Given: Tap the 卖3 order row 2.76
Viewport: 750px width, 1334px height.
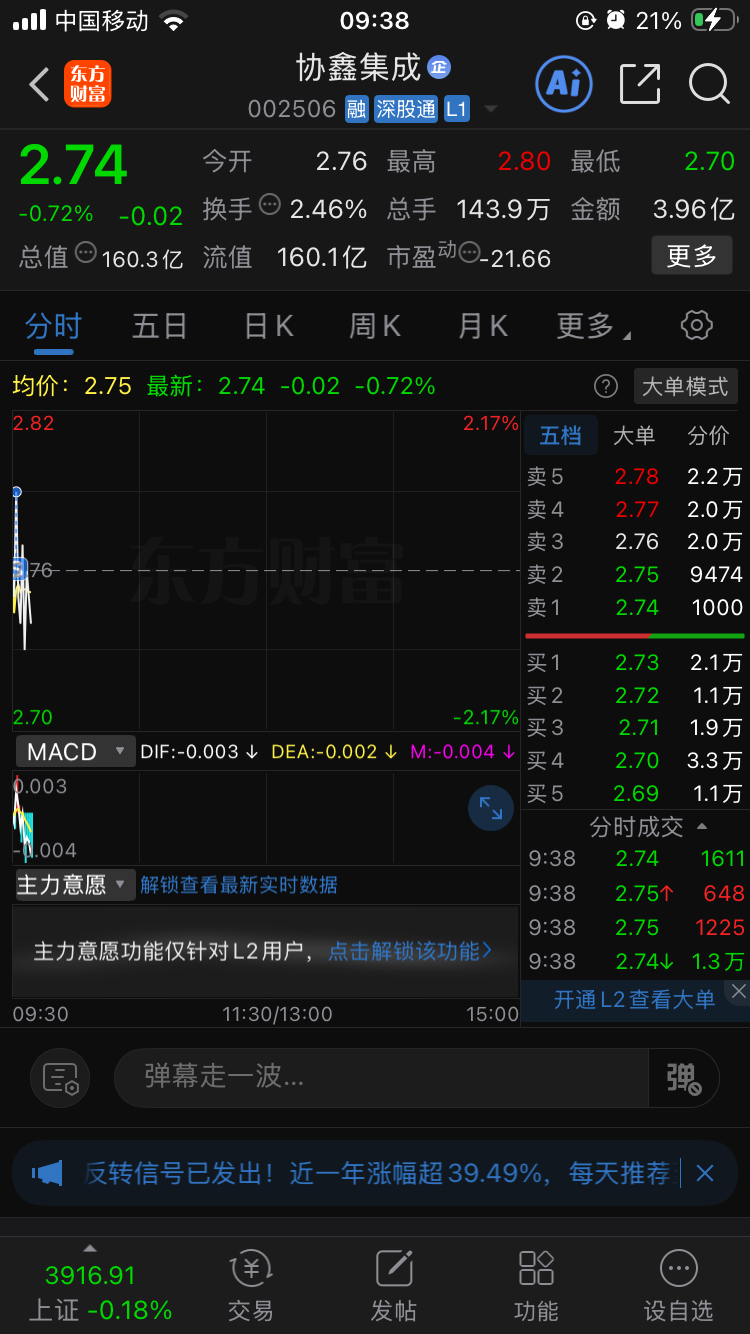Looking at the screenshot, I should point(635,542).
